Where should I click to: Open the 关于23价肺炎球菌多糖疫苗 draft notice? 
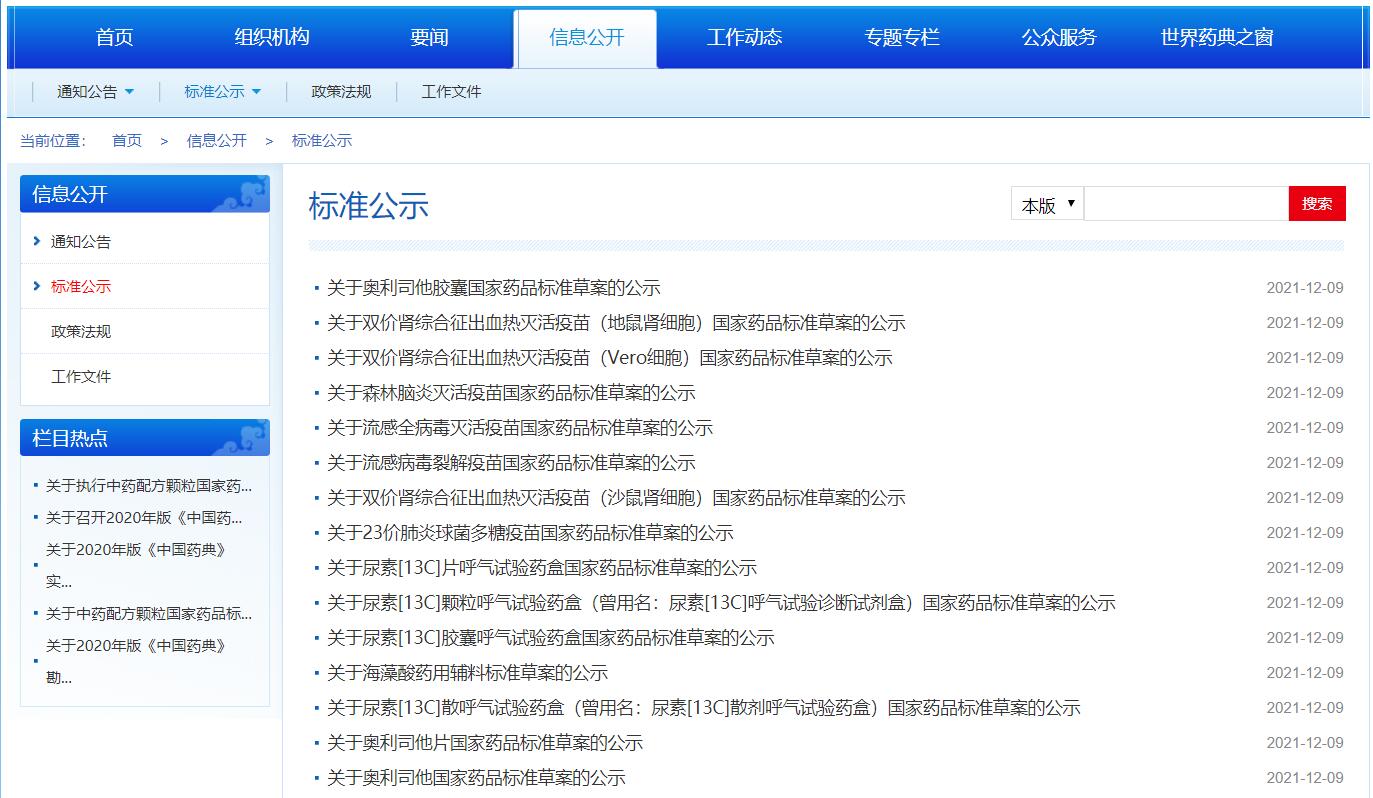click(530, 533)
